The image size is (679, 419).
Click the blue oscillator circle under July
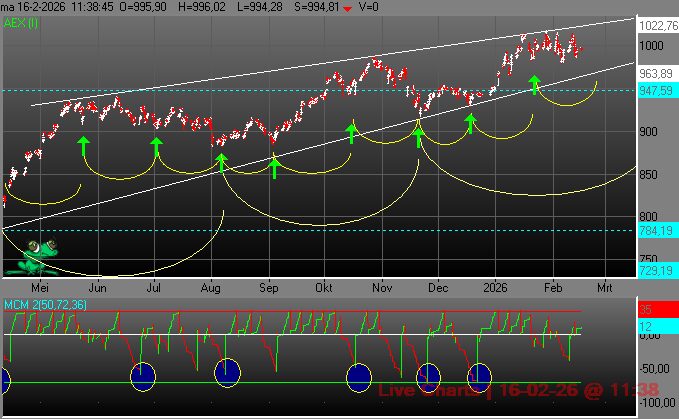coord(144,376)
